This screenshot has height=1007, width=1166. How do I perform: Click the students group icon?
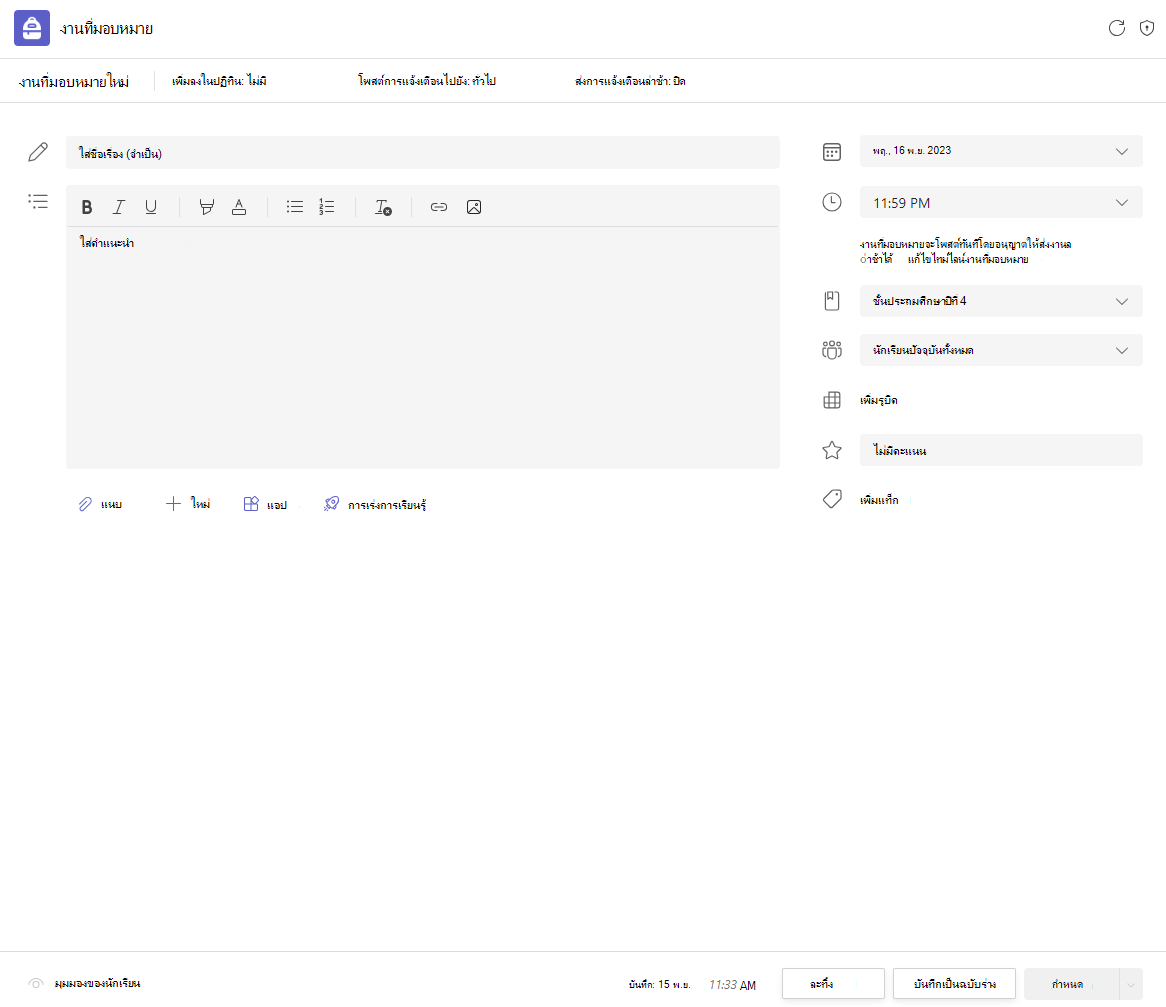point(832,350)
